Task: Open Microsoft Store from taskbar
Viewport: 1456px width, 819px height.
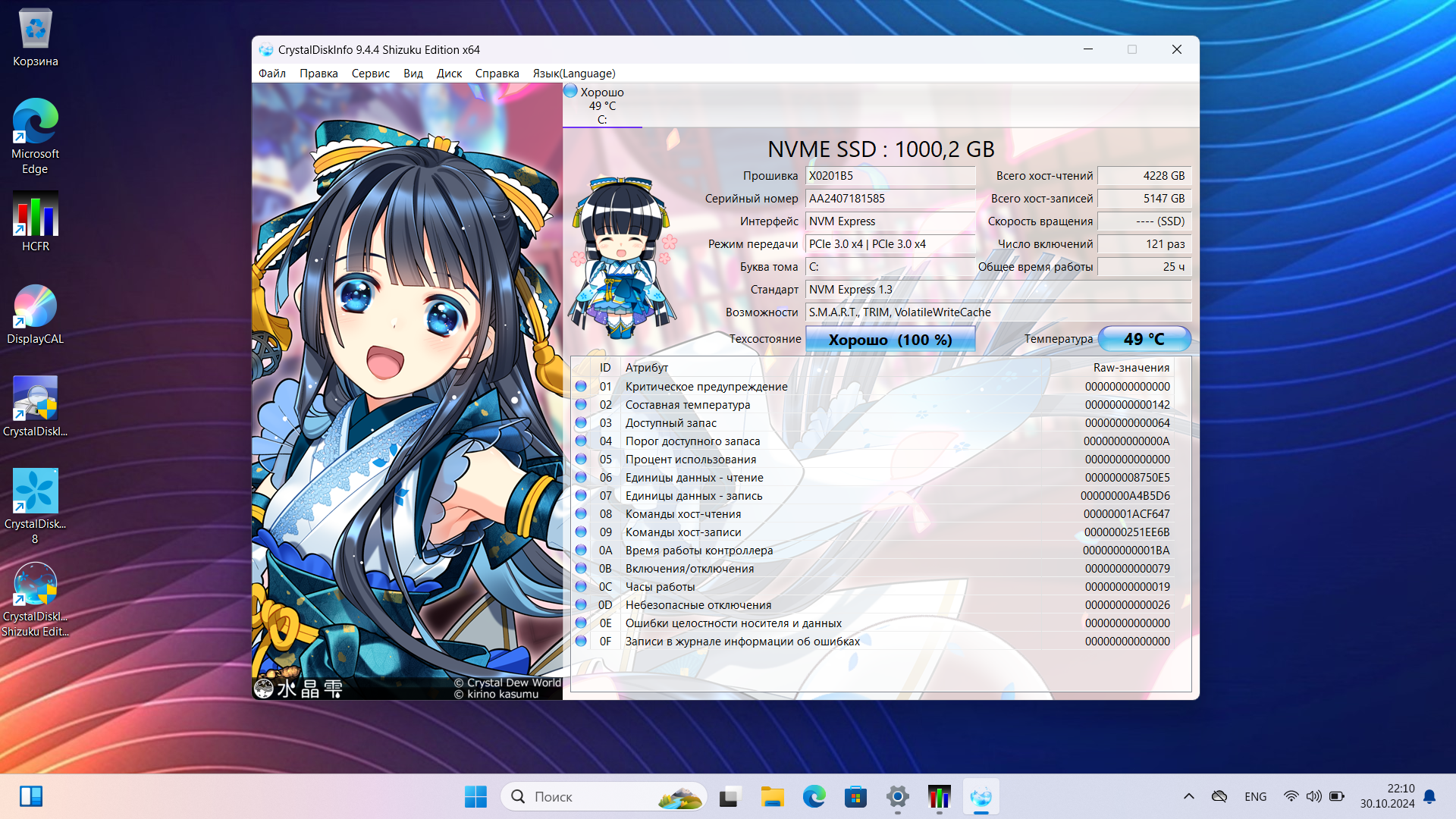Action: (x=855, y=796)
